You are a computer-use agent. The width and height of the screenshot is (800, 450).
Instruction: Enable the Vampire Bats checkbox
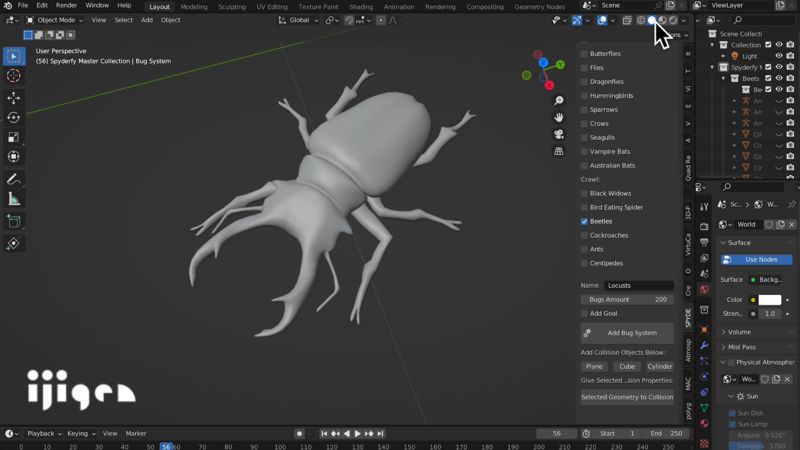tap(584, 152)
